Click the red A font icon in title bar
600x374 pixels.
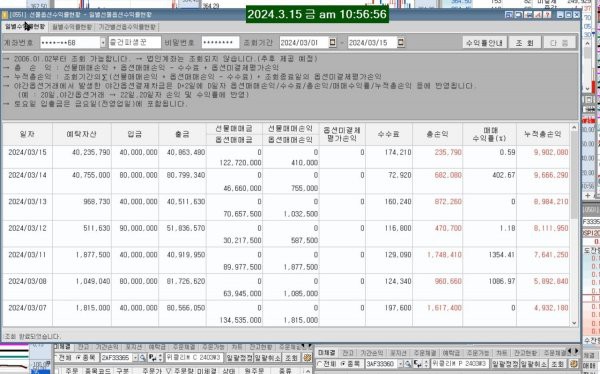[x=538, y=15]
